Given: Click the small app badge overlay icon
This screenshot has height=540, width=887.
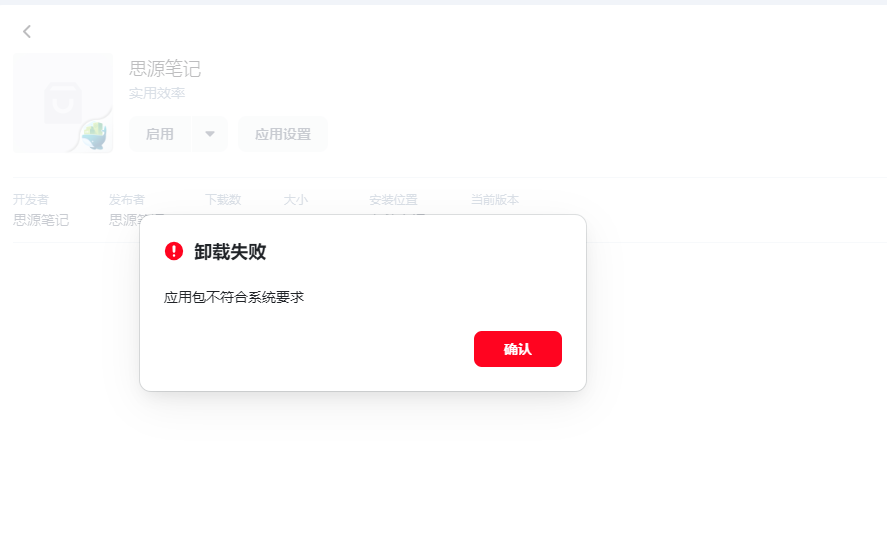Looking at the screenshot, I should point(94,136).
